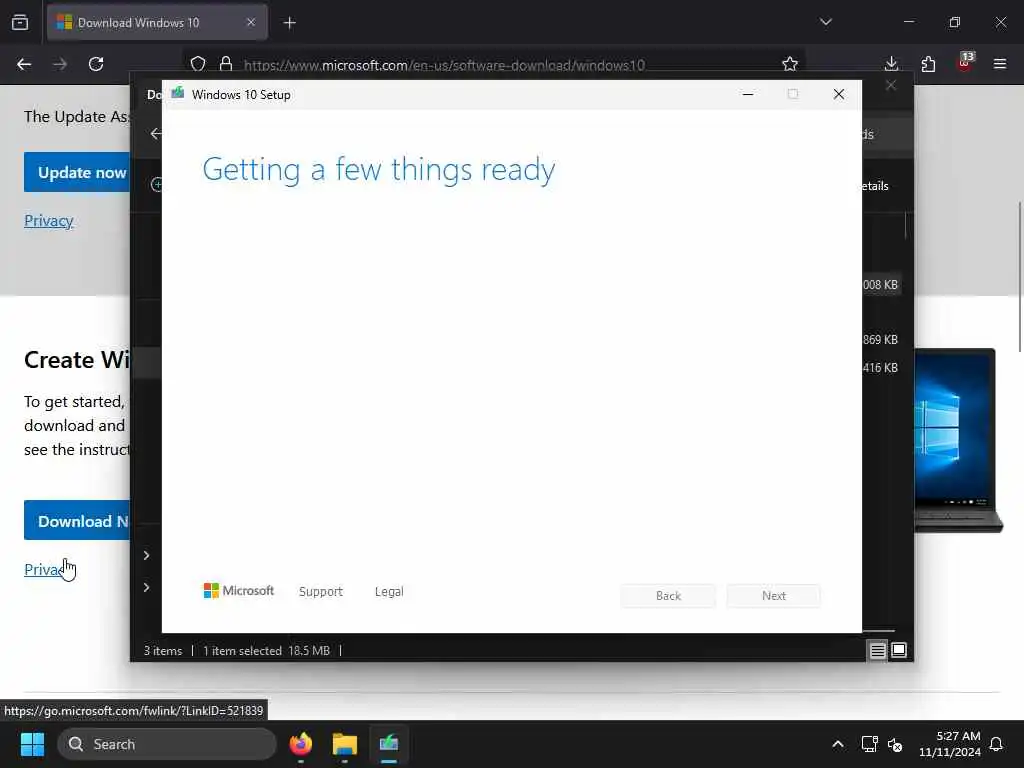
Task: Click the 416 KB file size entry
Action: click(880, 368)
